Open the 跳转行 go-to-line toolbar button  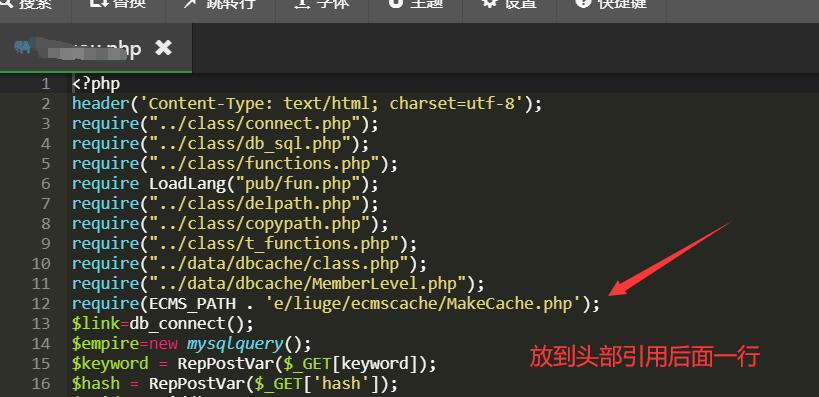pyautogui.click(x=220, y=5)
